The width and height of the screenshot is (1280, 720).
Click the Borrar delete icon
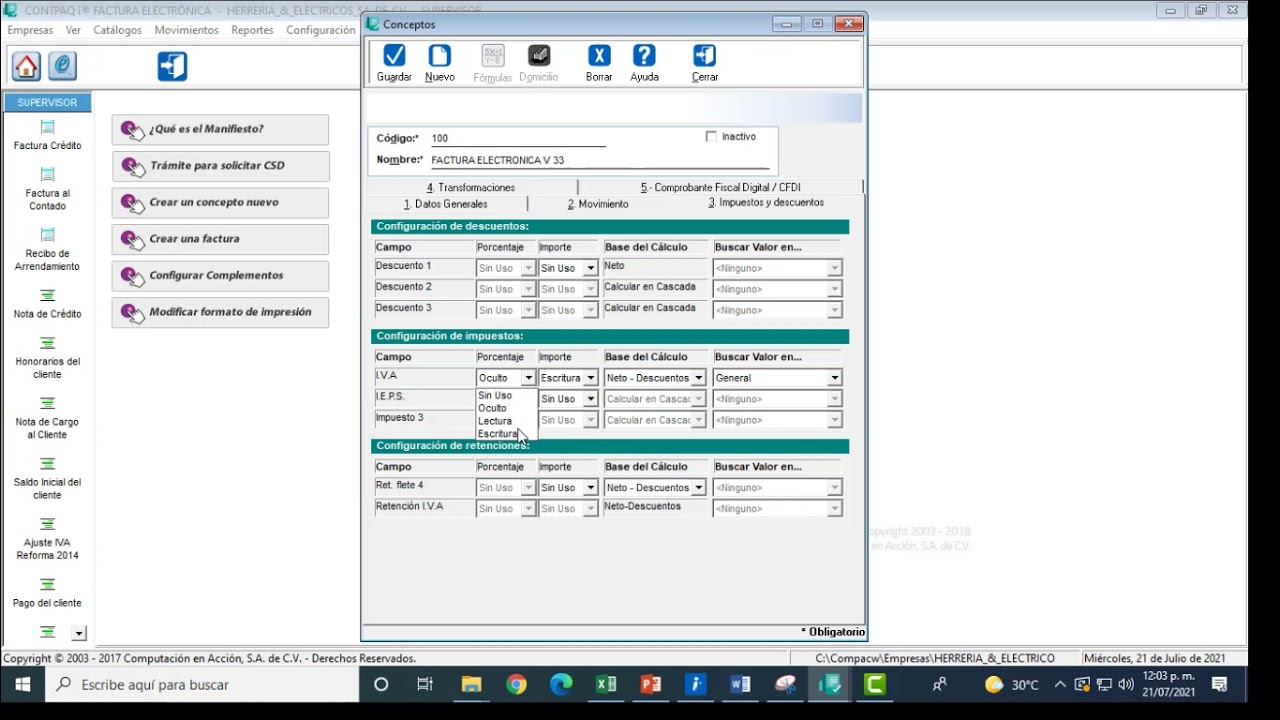599,56
